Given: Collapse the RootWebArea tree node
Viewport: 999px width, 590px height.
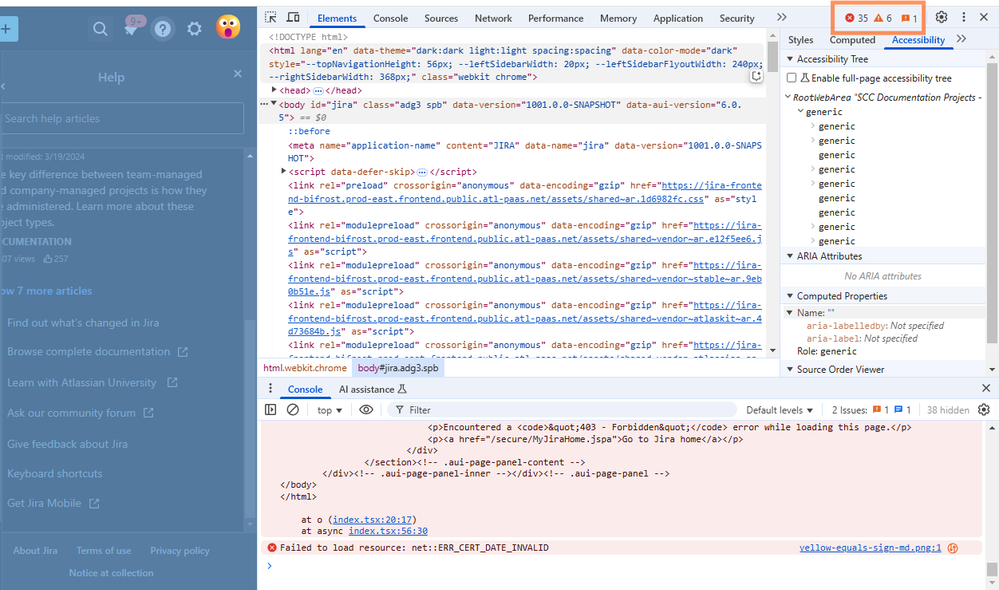Looking at the screenshot, I should click(787, 97).
